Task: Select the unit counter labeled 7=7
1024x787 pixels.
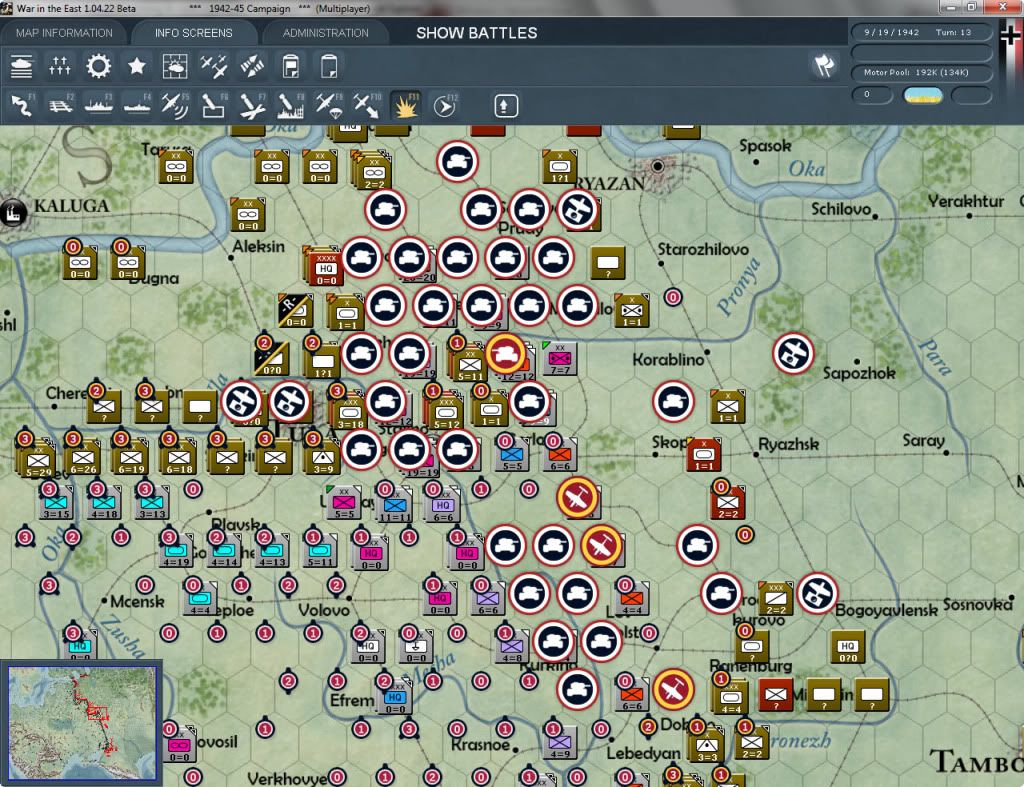Action: pyautogui.click(x=560, y=359)
